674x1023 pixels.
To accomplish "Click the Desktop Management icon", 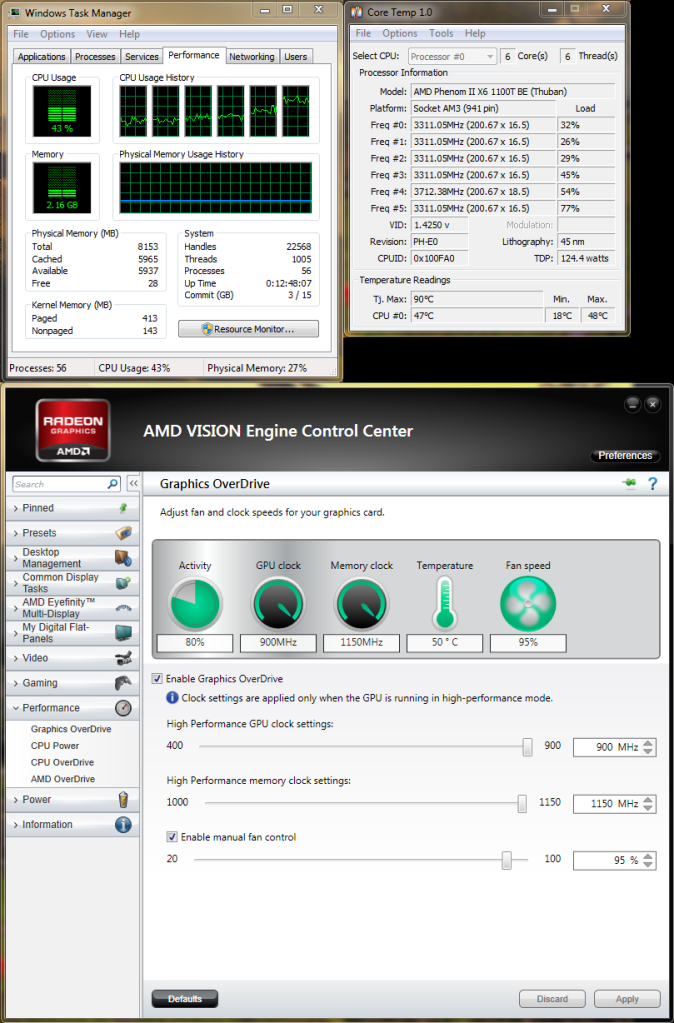I will coord(123,558).
